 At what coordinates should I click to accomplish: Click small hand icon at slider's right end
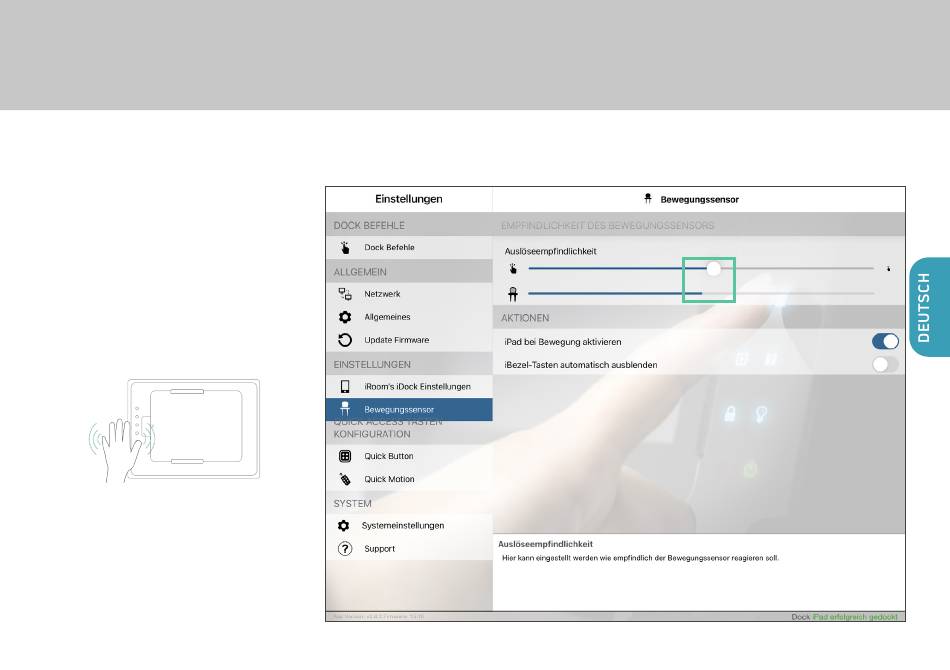tap(888, 268)
